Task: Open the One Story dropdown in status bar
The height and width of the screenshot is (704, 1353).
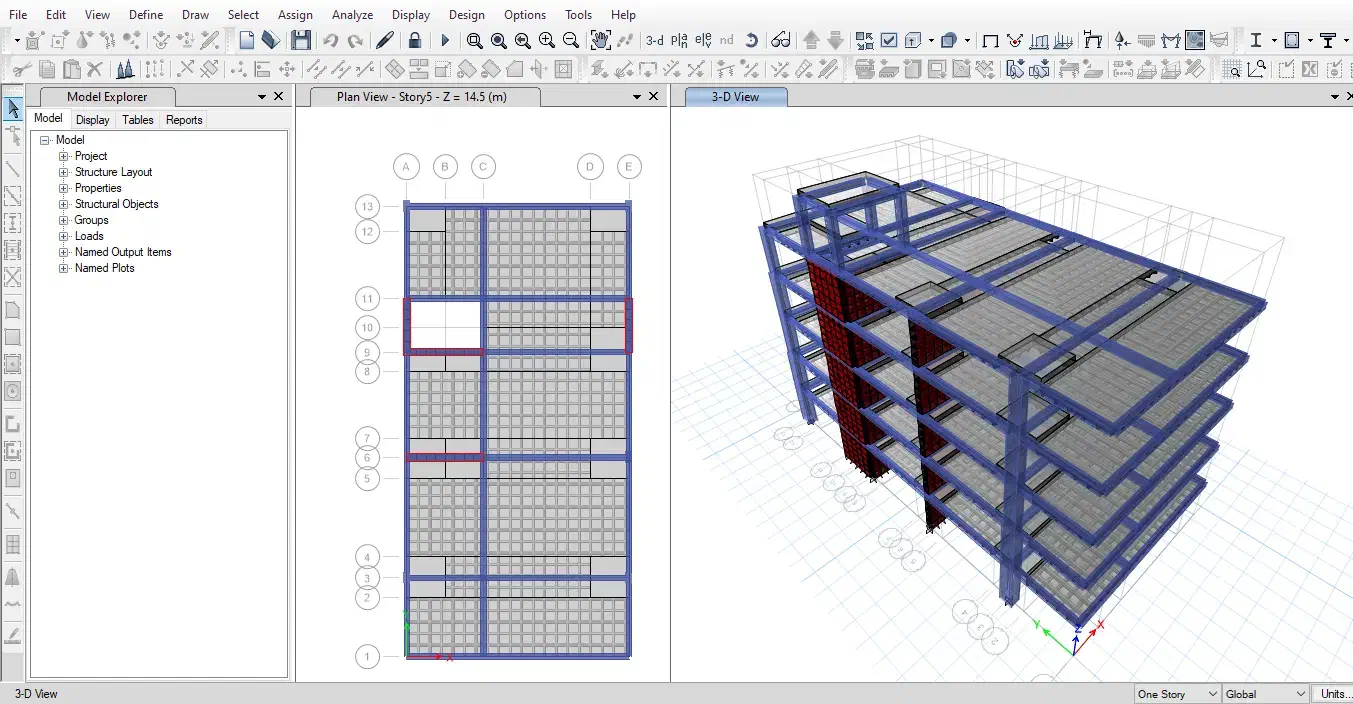Action: tap(1177, 694)
